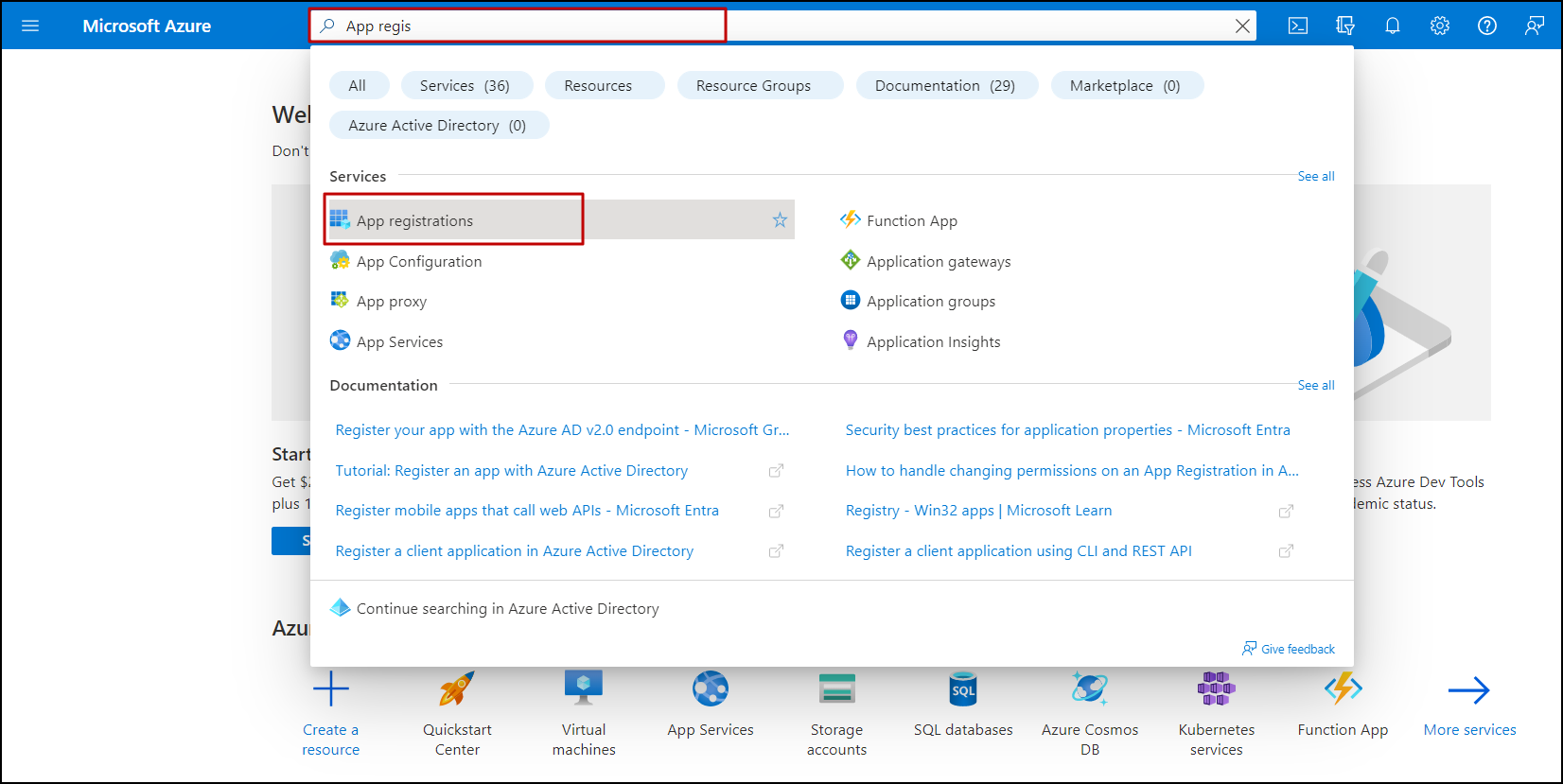Click the Function App lightning icon in results

[x=850, y=219]
